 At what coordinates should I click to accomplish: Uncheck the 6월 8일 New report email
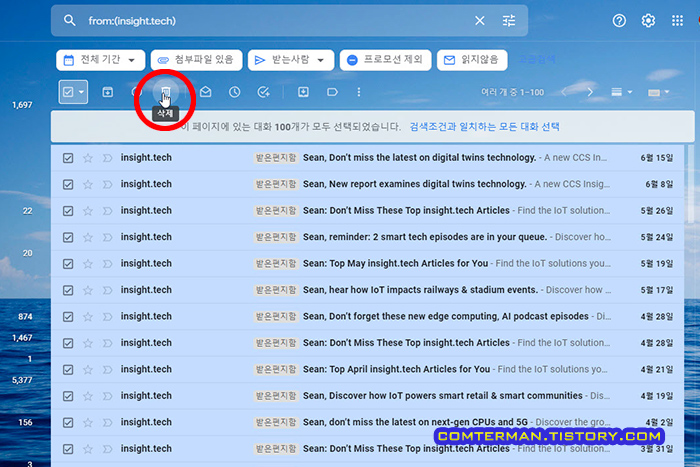point(68,184)
